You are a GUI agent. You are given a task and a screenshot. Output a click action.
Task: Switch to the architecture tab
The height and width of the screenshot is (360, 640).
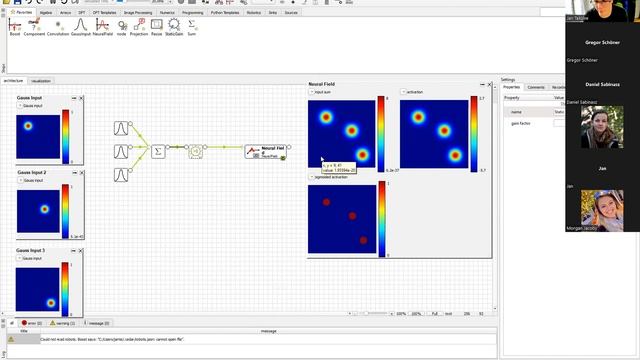(x=13, y=81)
